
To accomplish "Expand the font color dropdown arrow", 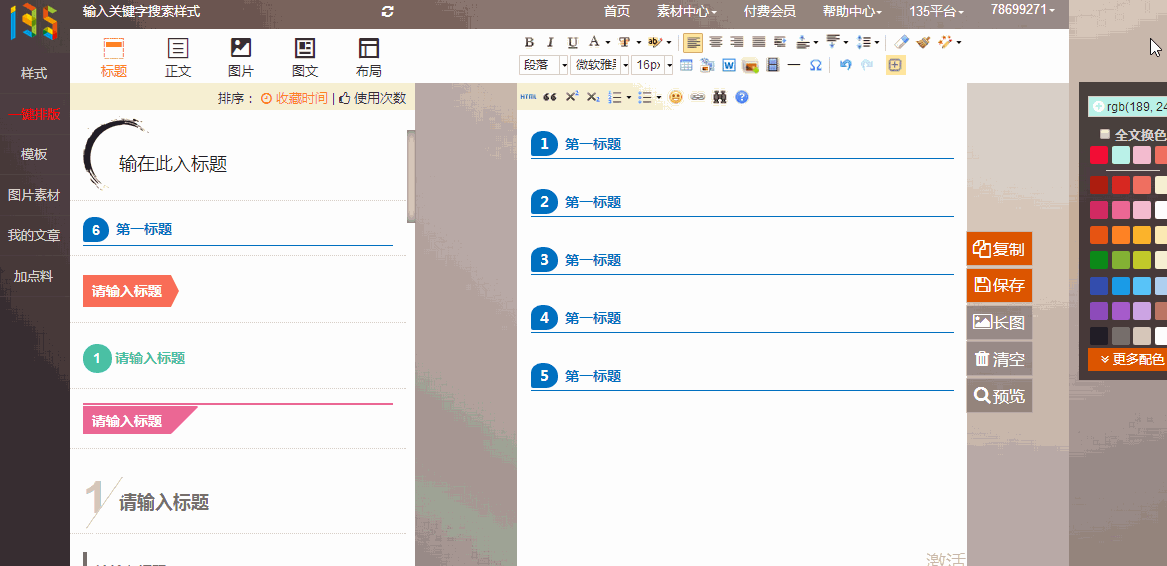I will click(x=607, y=42).
